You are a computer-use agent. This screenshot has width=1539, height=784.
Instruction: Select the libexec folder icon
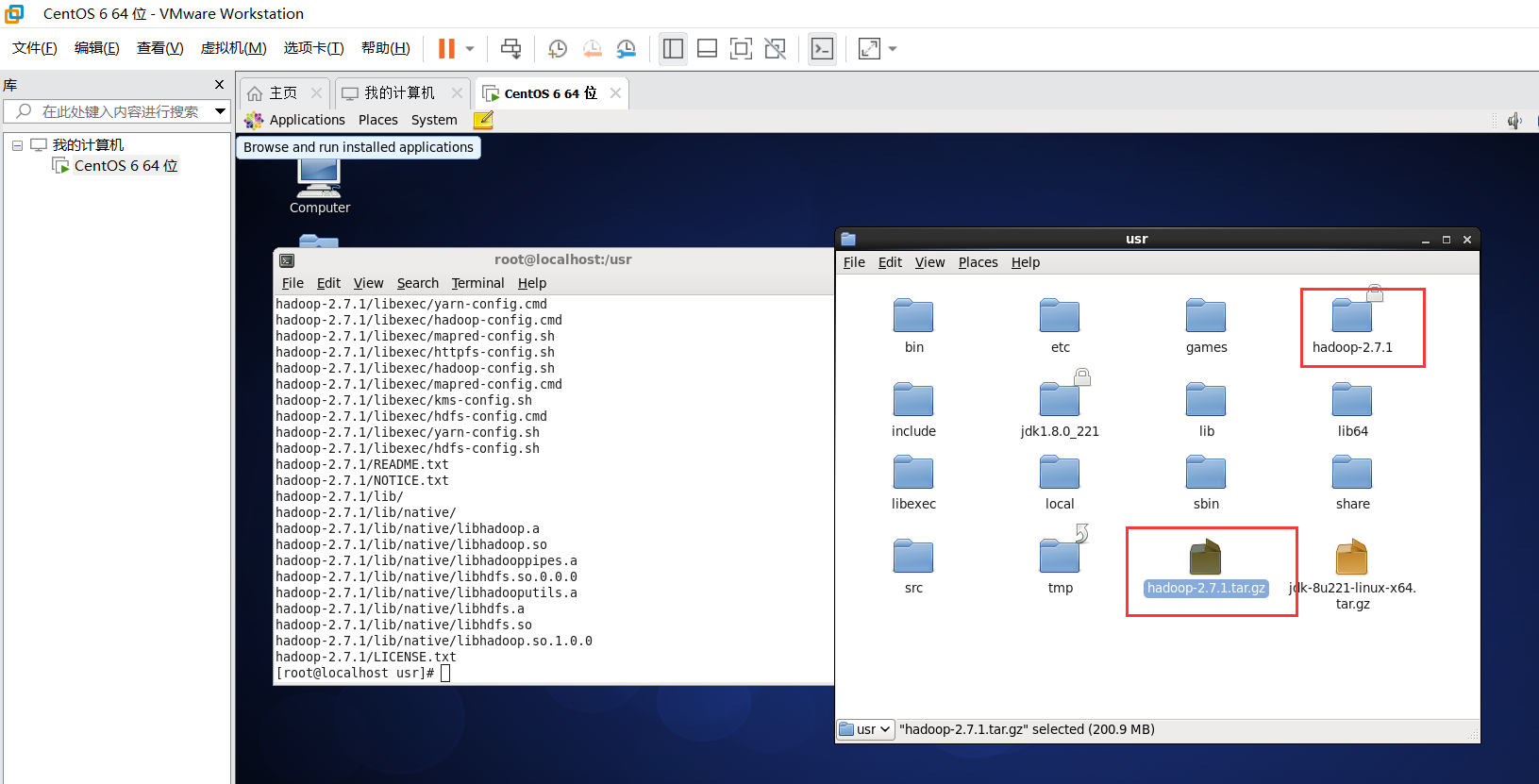[x=913, y=472]
